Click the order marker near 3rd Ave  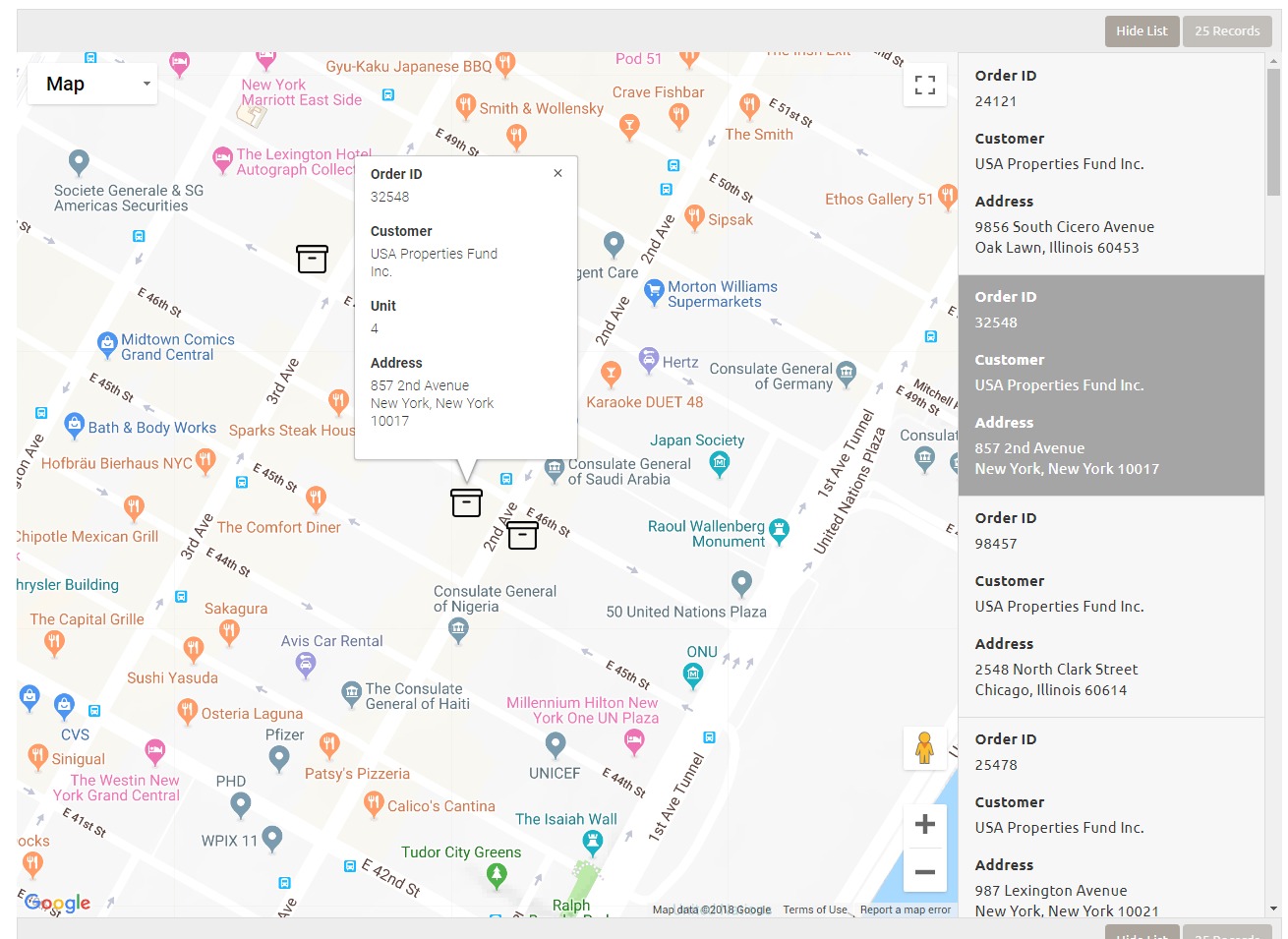312,259
